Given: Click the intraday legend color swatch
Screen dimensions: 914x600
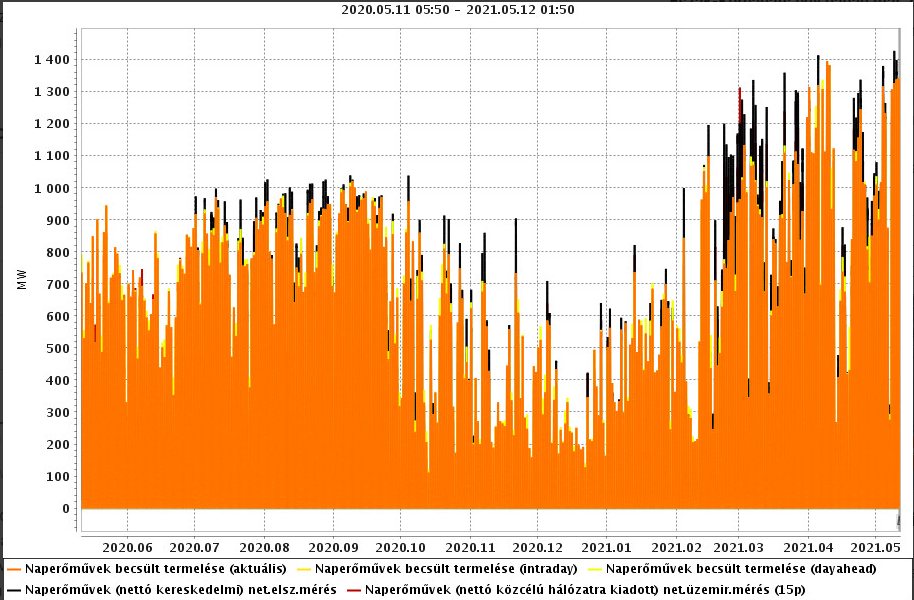Looking at the screenshot, I should click(304, 569).
